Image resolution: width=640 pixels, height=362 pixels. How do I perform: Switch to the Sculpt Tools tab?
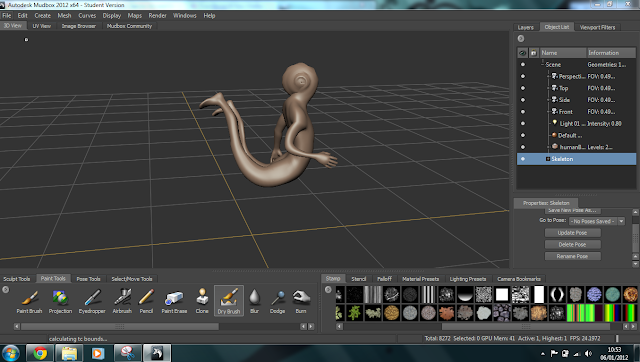pyautogui.click(x=17, y=279)
